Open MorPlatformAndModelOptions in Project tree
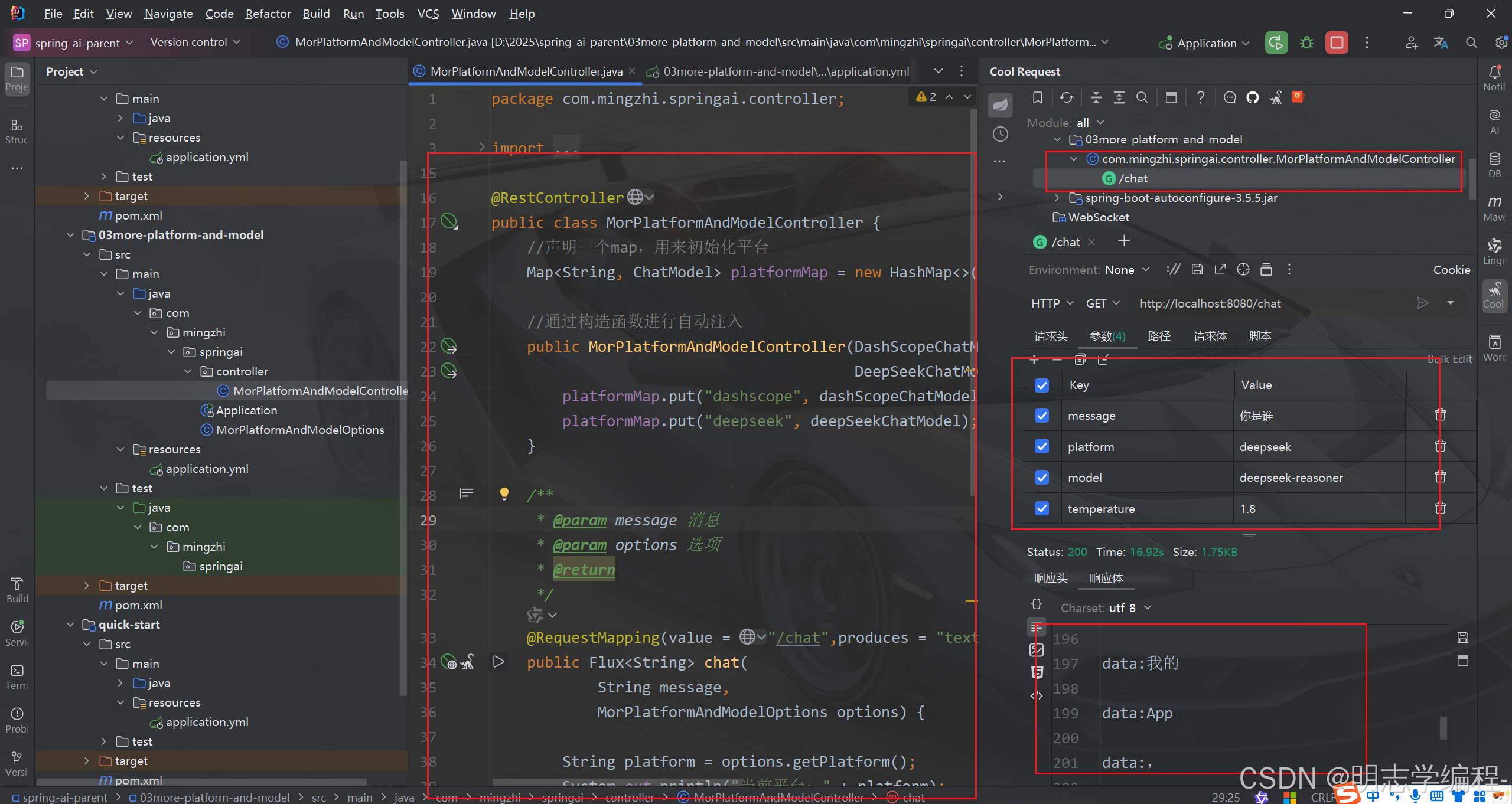This screenshot has height=804, width=1512. click(x=300, y=430)
